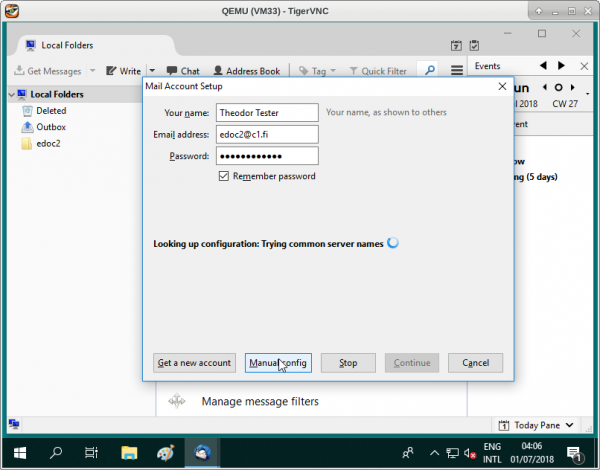Open the People icon in system tray
600x470 pixels.
(x=408, y=453)
